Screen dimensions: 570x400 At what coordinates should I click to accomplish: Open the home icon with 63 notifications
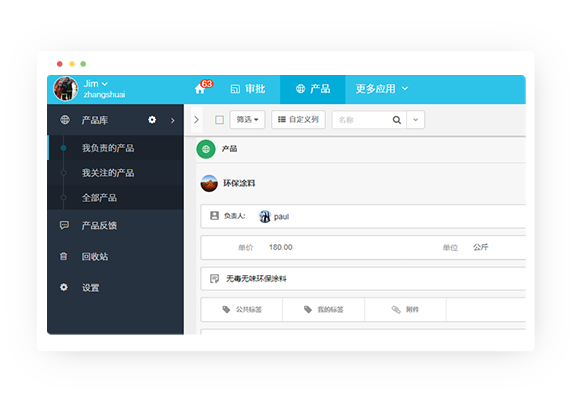pos(200,88)
